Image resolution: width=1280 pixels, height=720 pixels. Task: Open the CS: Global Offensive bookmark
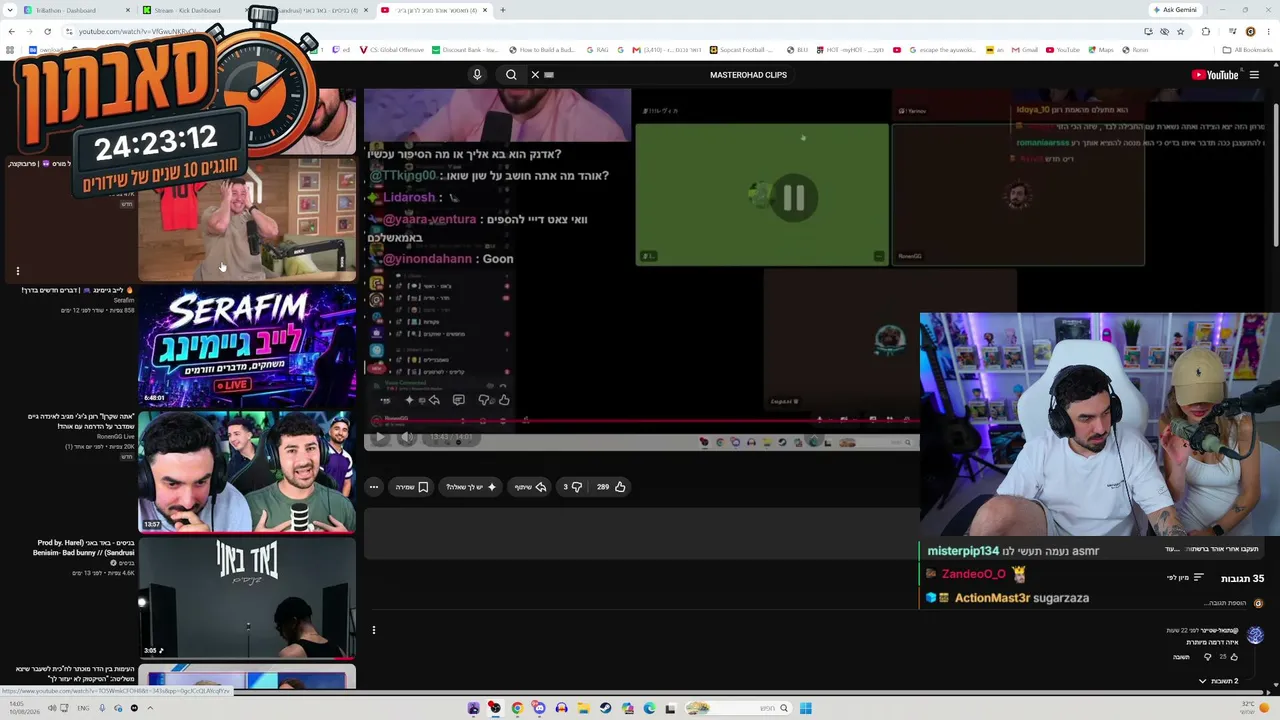click(391, 50)
